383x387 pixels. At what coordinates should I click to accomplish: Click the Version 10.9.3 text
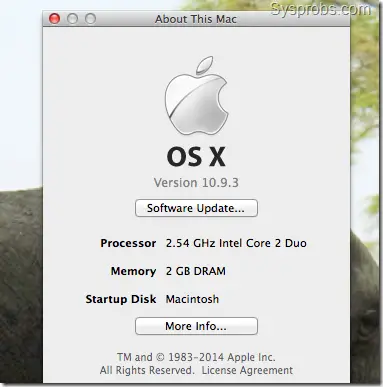[x=196, y=183]
